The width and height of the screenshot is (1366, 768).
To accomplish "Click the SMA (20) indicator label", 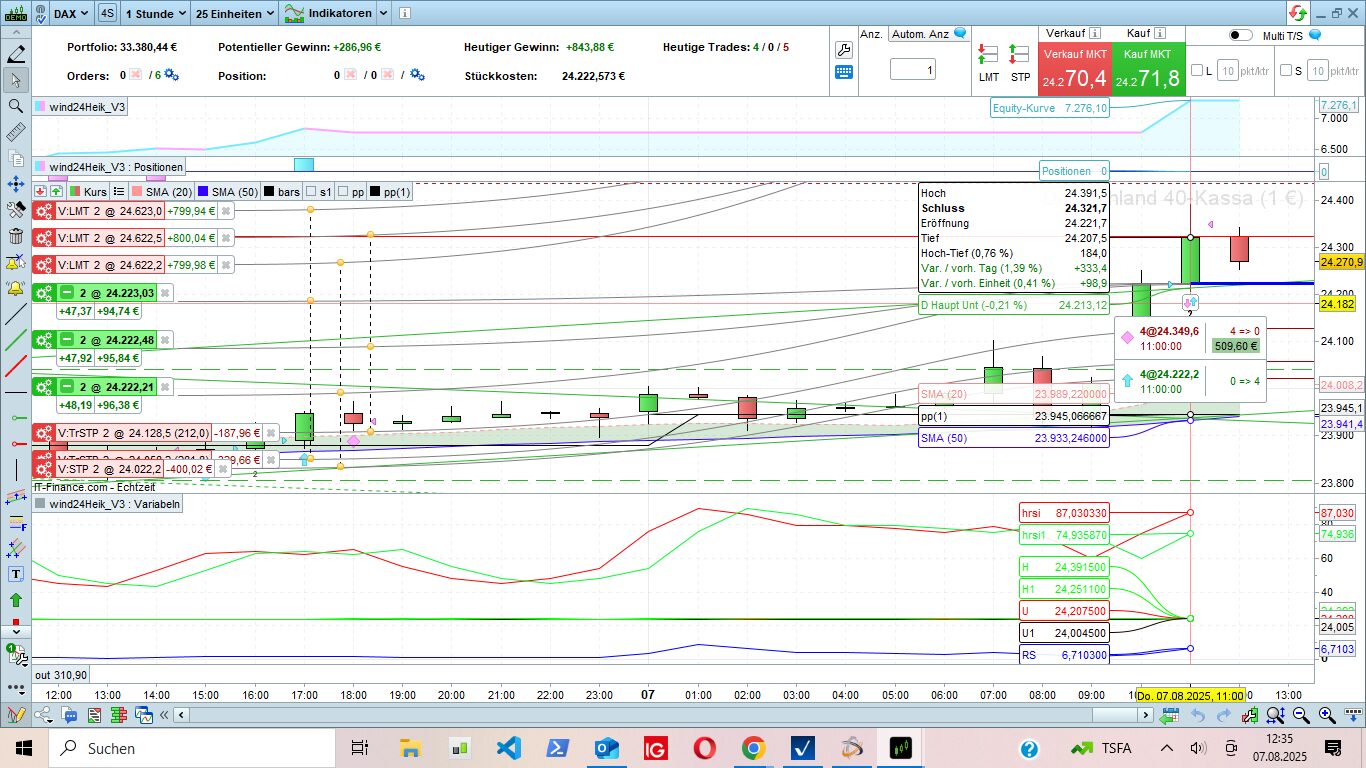I will point(168,191).
